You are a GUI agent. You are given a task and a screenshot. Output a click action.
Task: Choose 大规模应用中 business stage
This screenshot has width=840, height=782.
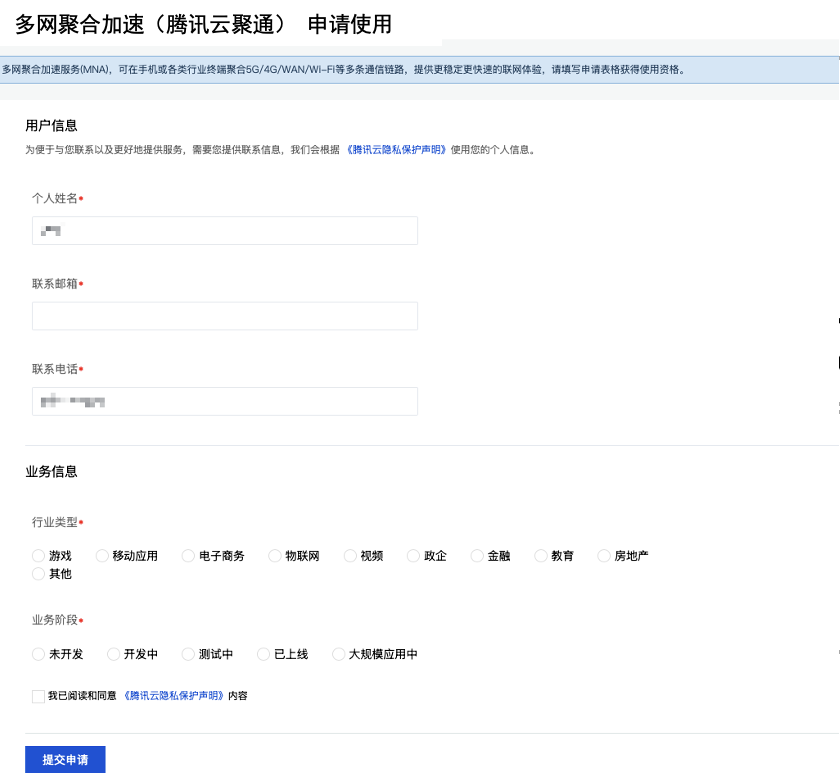[x=338, y=654]
